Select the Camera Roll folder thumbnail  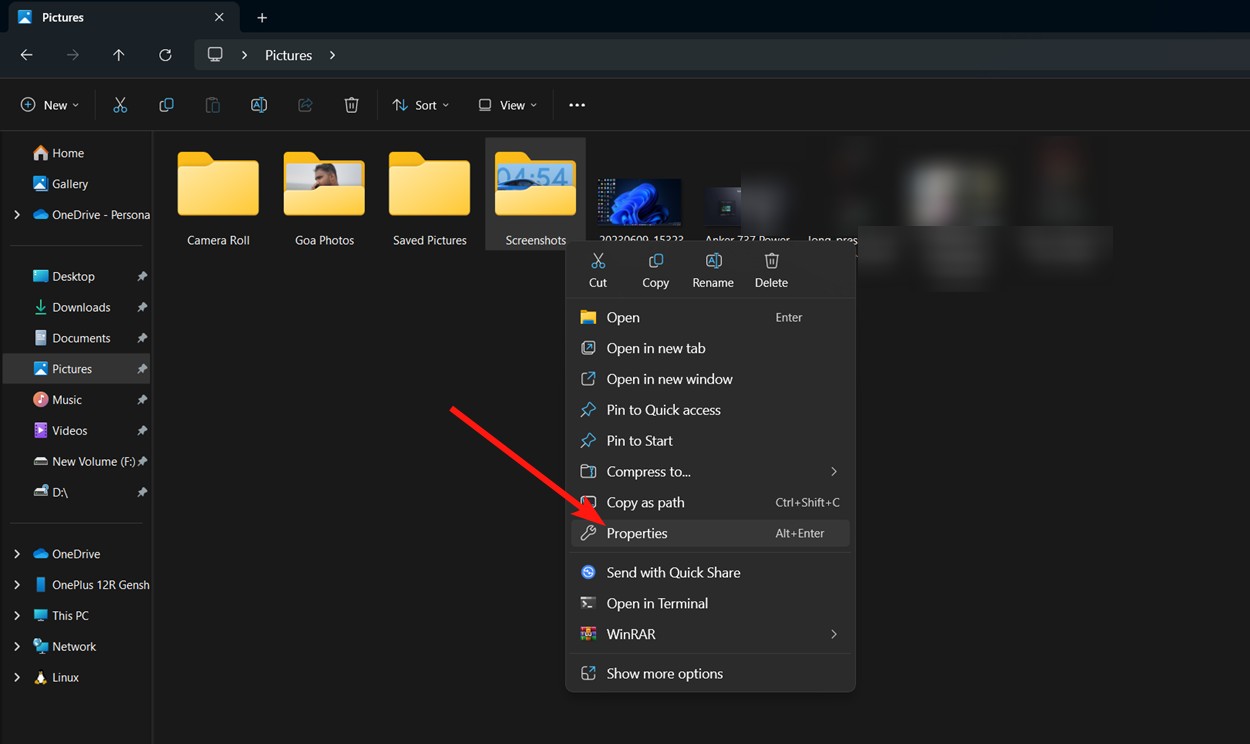click(217, 185)
